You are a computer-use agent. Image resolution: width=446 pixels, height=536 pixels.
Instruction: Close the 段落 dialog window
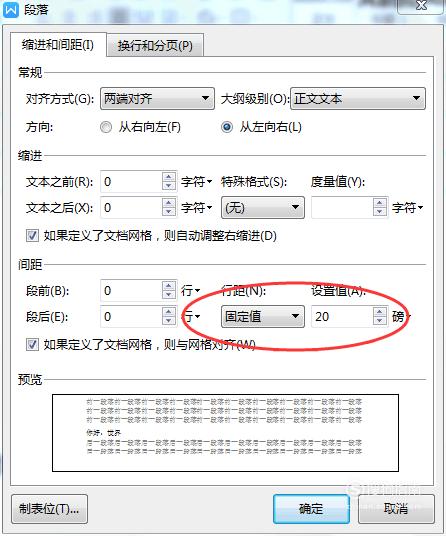click(422, 6)
